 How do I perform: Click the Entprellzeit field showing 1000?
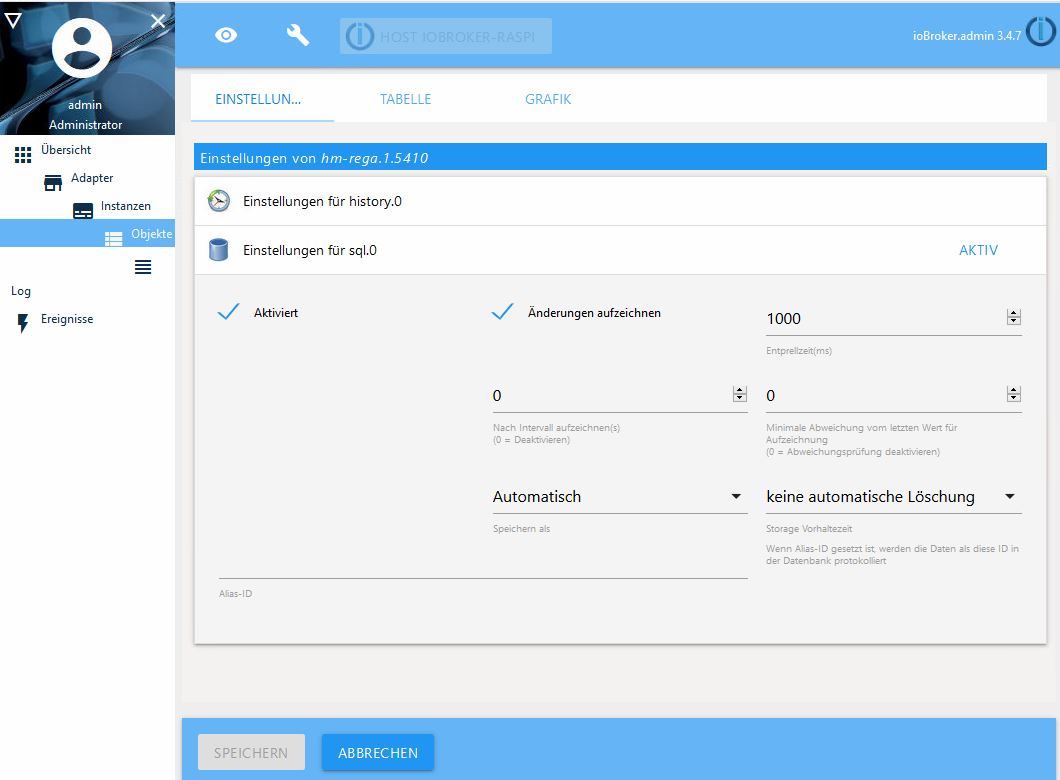(885, 318)
